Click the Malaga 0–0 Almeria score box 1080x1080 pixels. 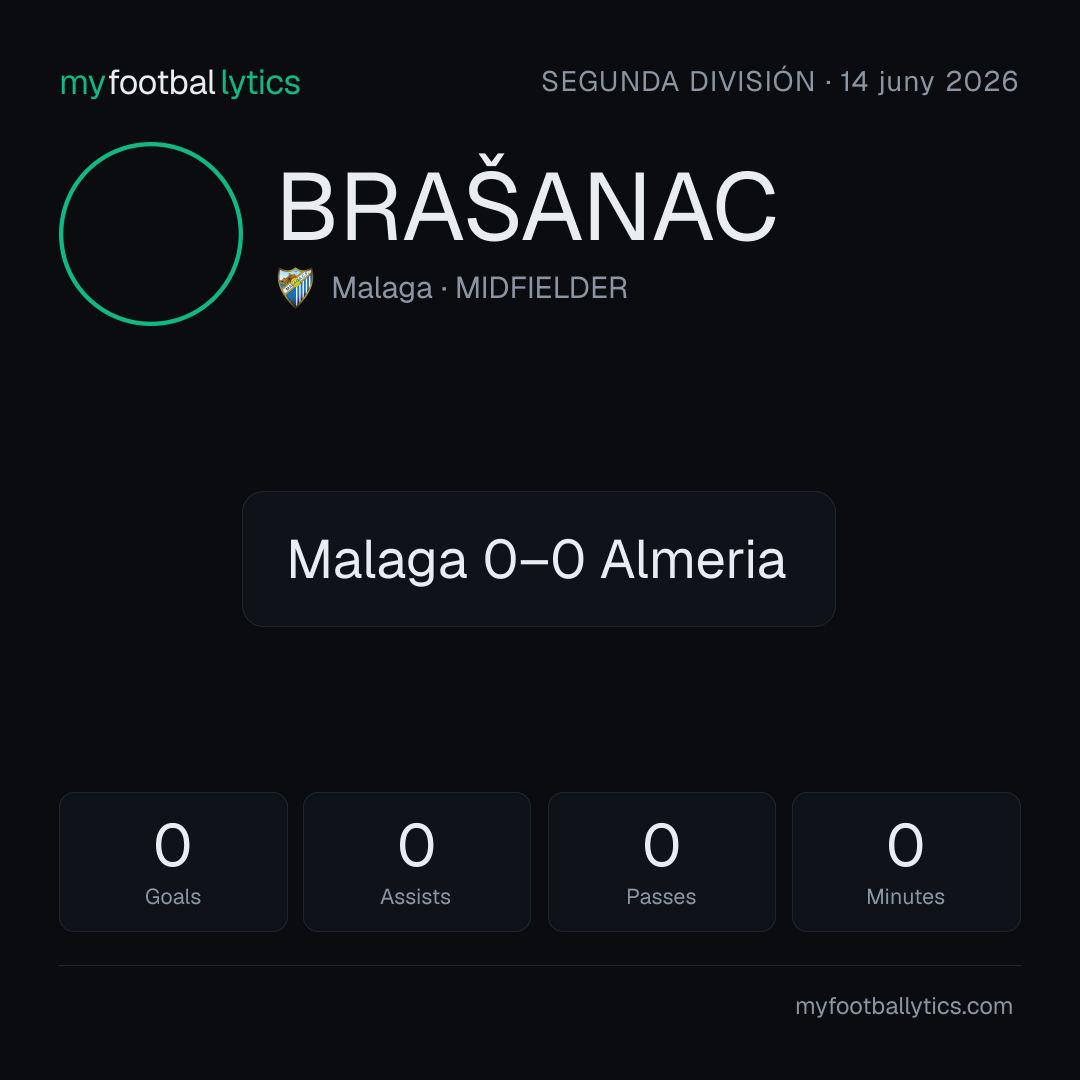[539, 559]
